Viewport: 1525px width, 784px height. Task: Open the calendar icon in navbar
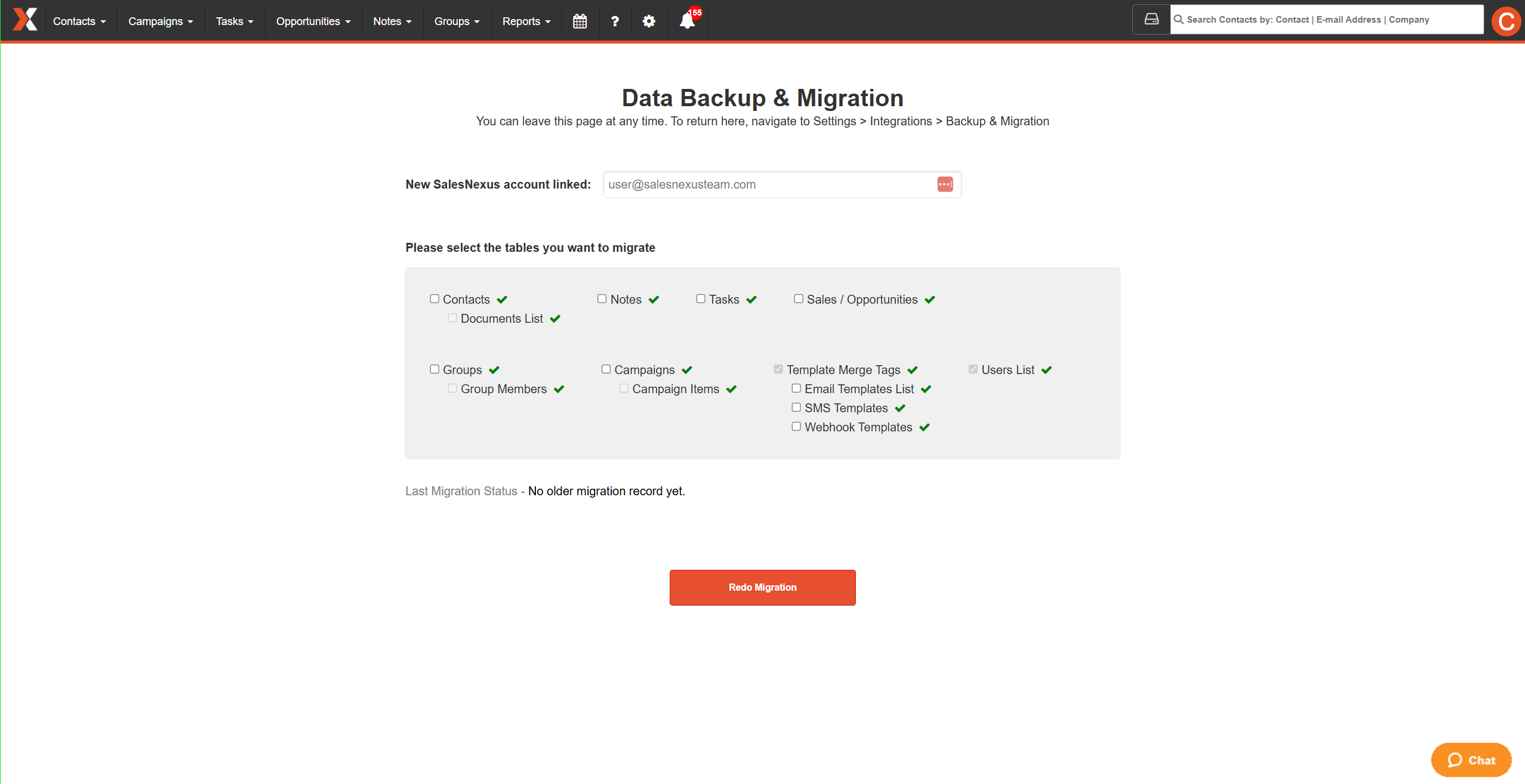click(580, 21)
